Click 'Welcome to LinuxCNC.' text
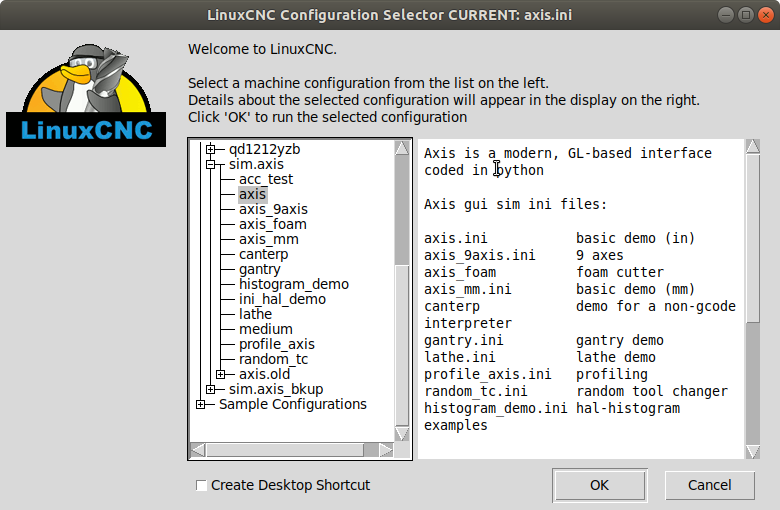This screenshot has width=780, height=510. click(262, 49)
